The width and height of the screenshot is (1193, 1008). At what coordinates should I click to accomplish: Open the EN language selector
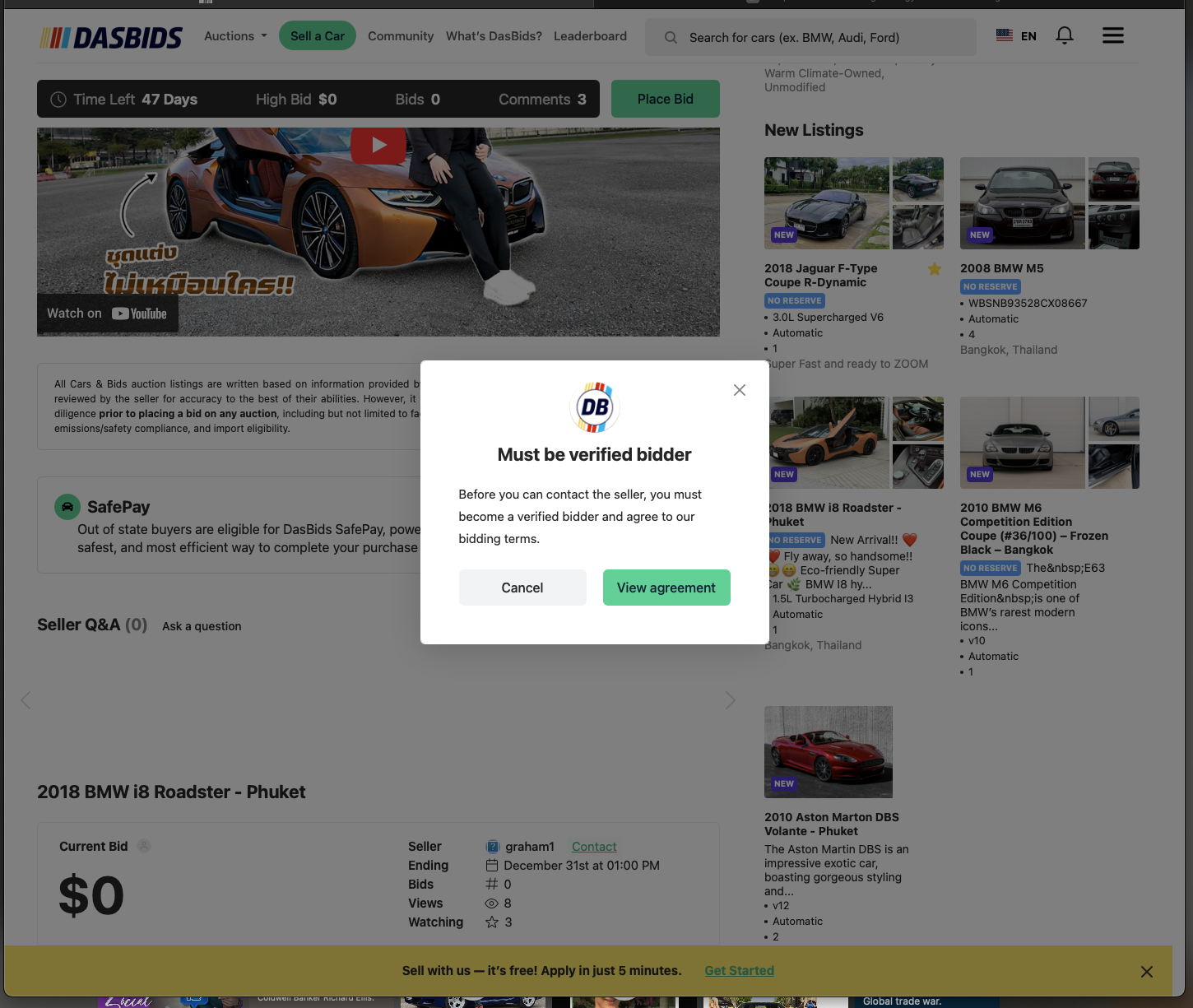pos(1016,36)
